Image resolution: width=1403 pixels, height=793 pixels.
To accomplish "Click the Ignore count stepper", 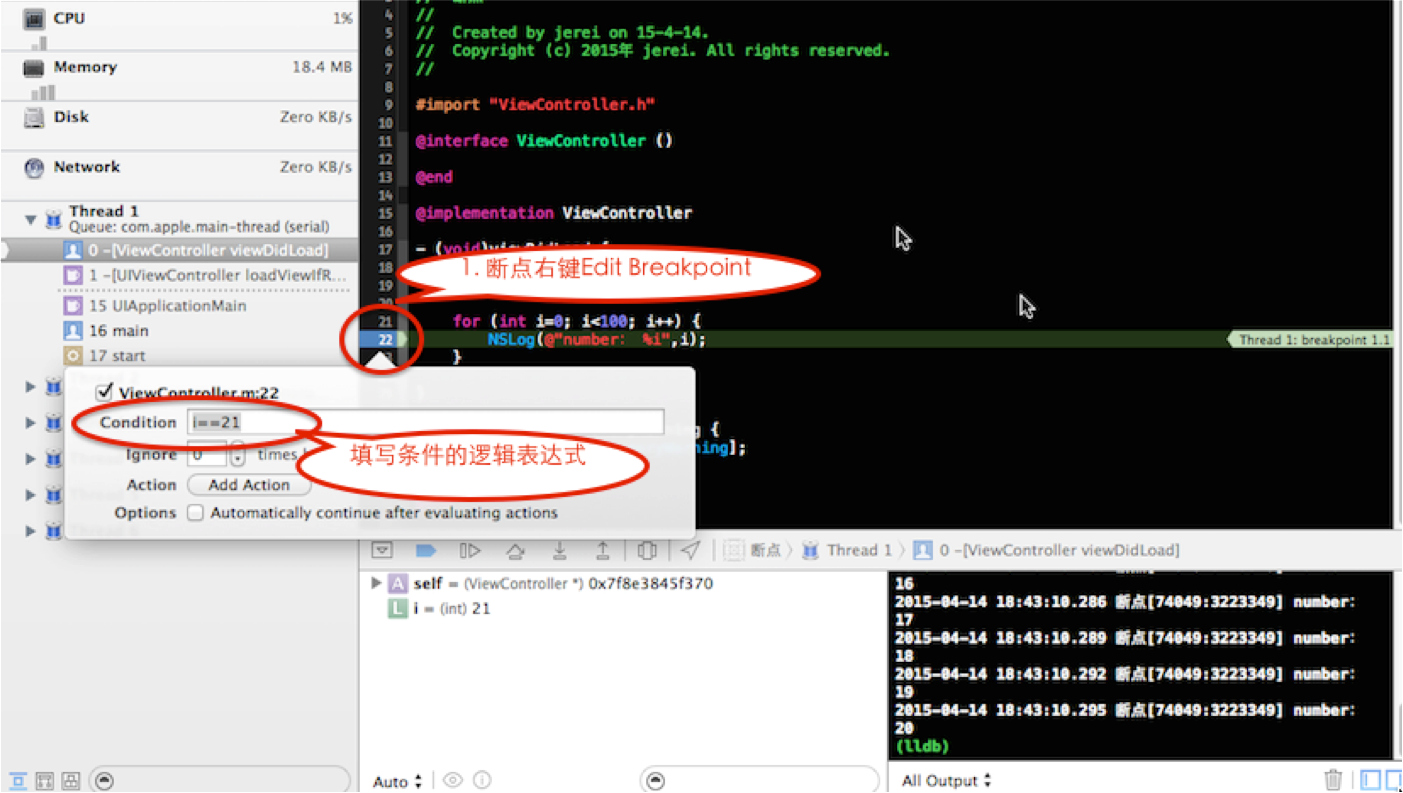I will pos(237,455).
